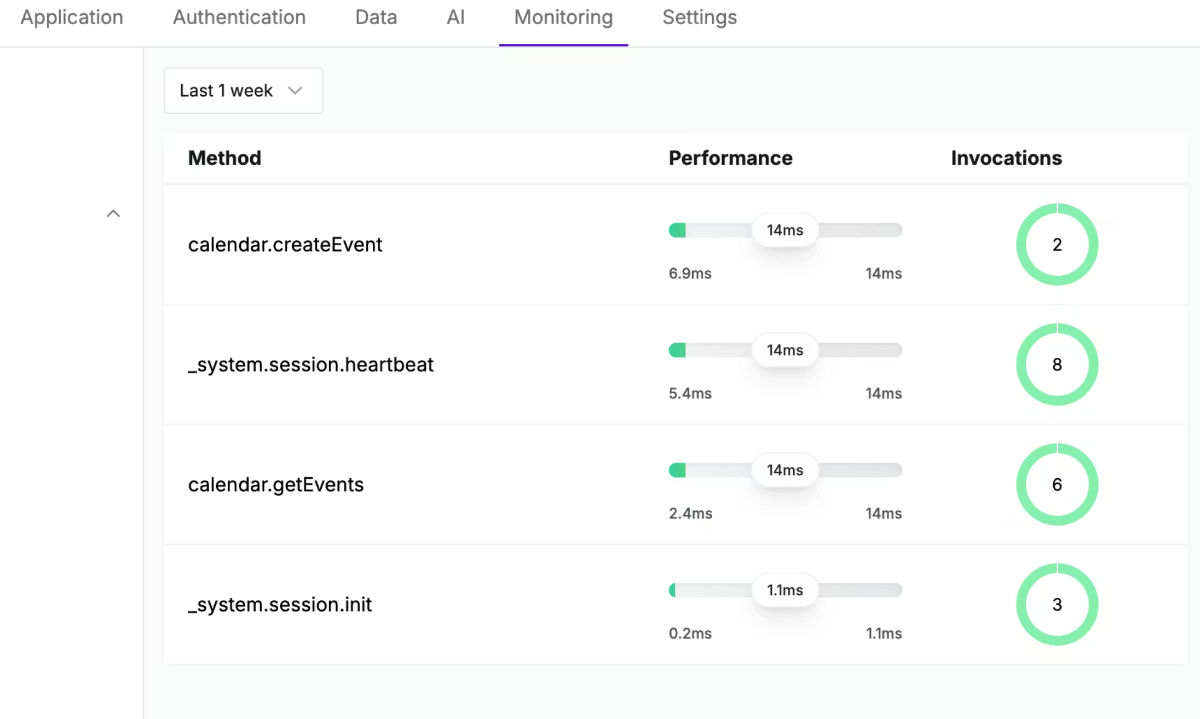Click the calendar.createEvent method name
Viewport: 1200px width, 719px height.
[285, 245]
